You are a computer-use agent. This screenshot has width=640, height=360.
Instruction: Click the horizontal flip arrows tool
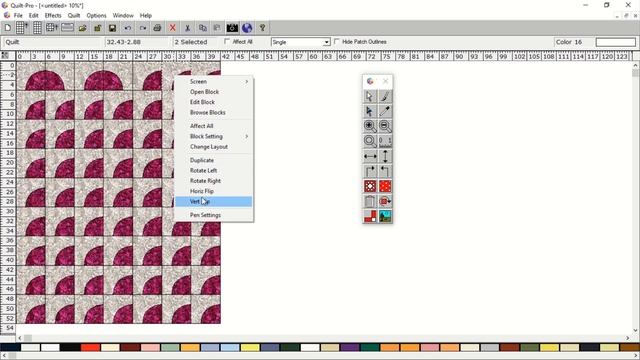(x=370, y=156)
